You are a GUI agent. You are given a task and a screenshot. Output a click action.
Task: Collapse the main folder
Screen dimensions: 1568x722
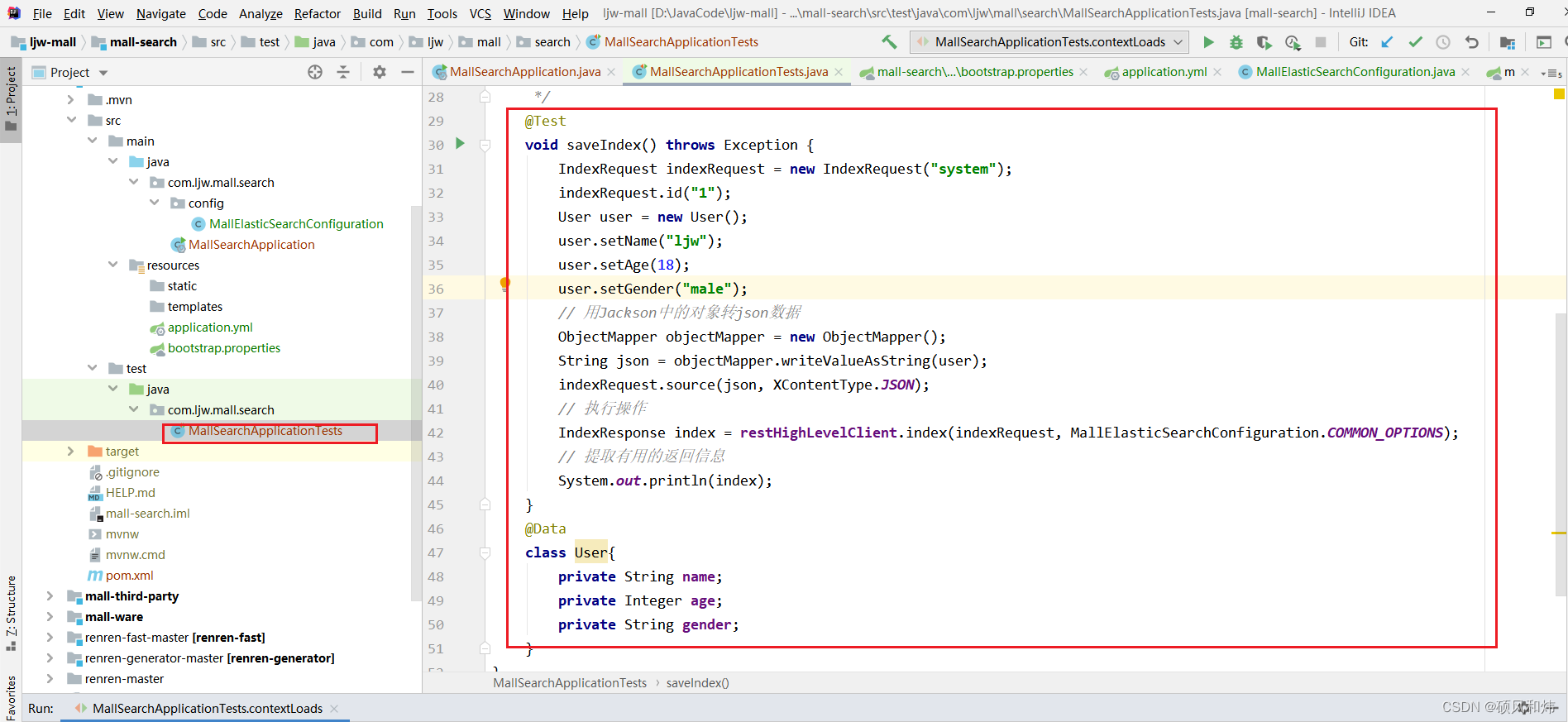92,141
